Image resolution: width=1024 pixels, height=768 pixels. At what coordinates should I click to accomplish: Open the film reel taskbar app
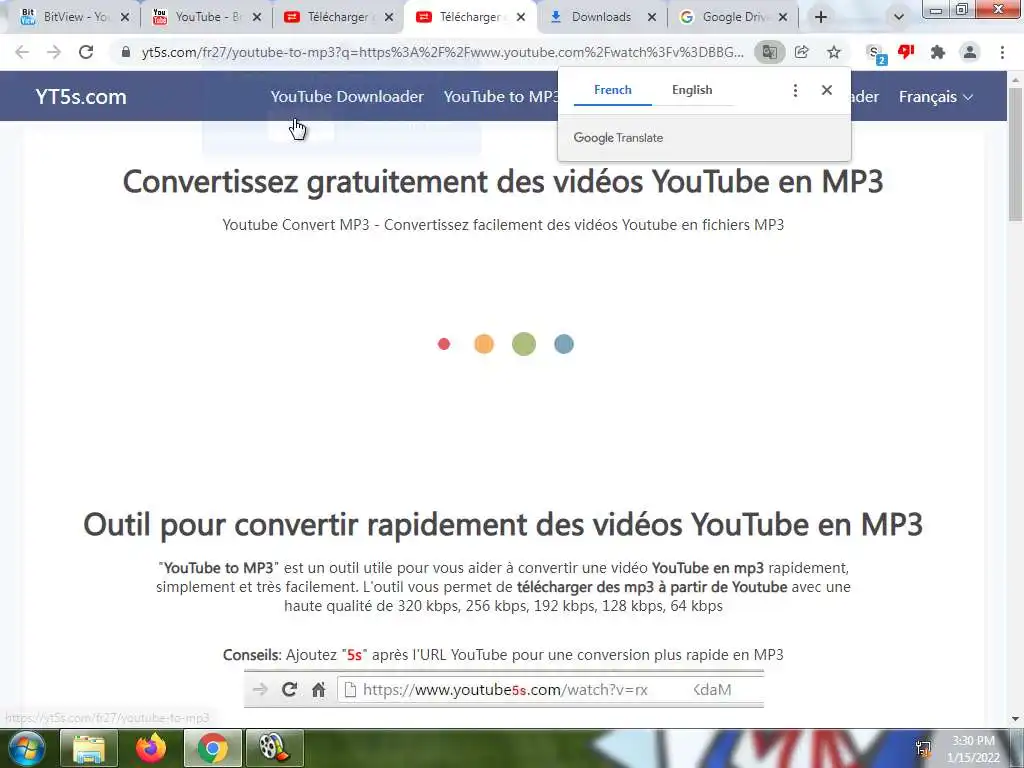pyautogui.click(x=275, y=748)
